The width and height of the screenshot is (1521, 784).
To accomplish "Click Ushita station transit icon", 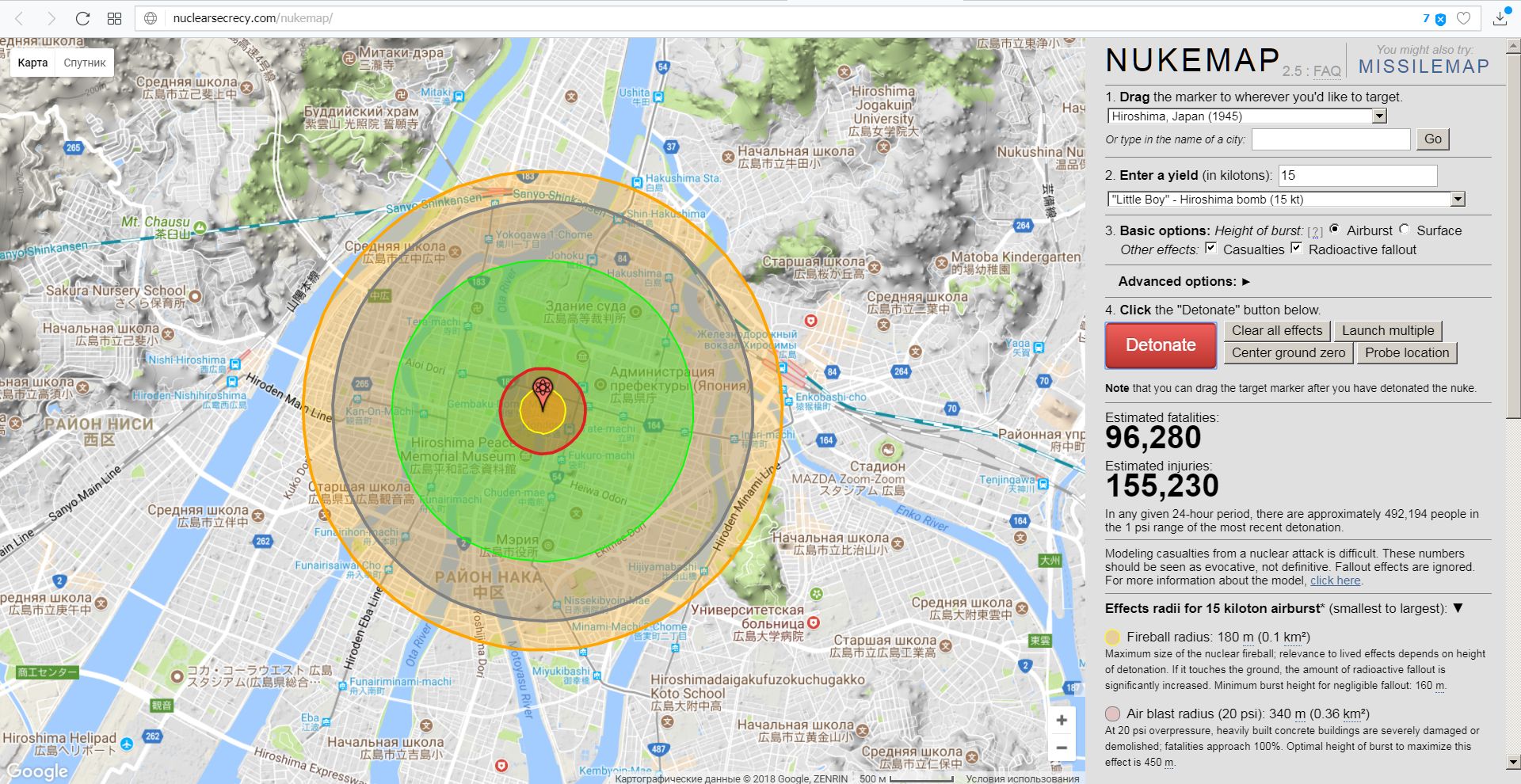I will point(658,97).
